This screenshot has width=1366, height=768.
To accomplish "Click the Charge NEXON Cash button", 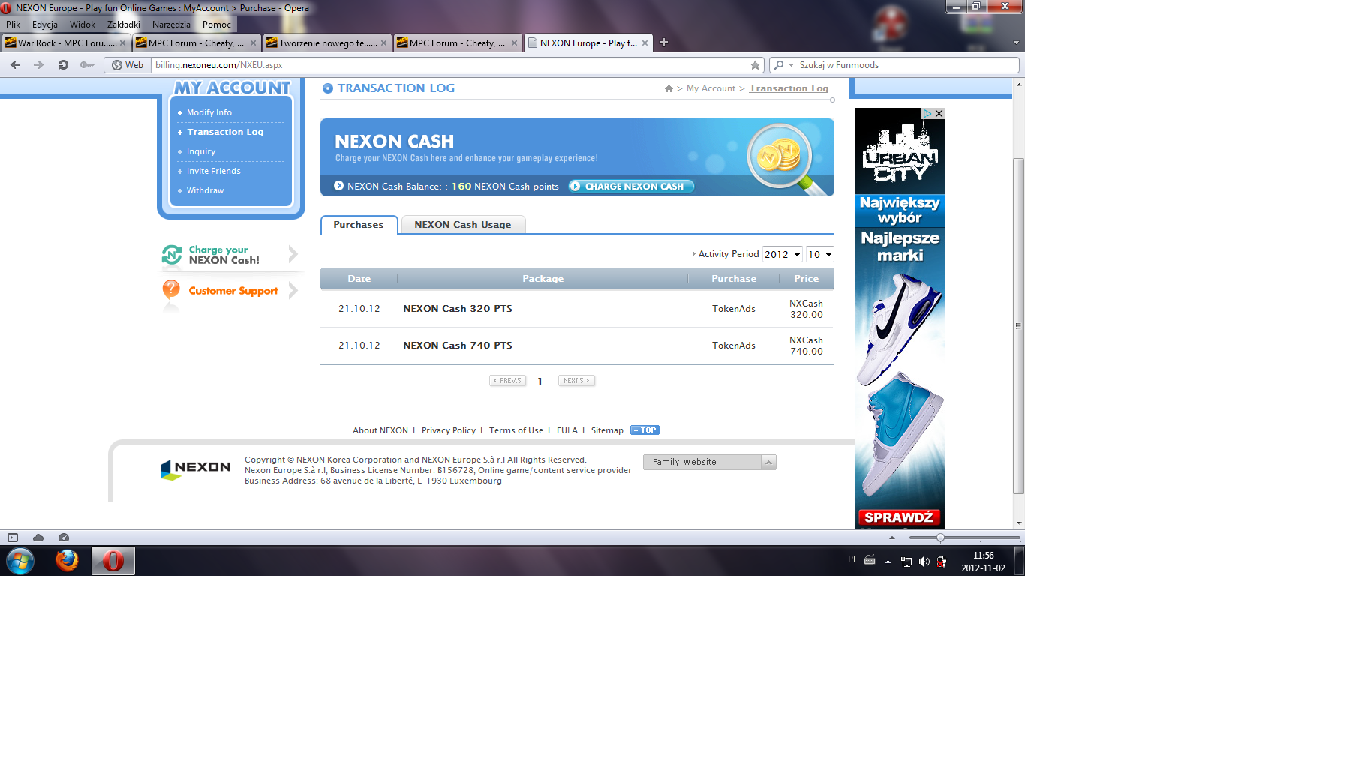I will tap(631, 186).
